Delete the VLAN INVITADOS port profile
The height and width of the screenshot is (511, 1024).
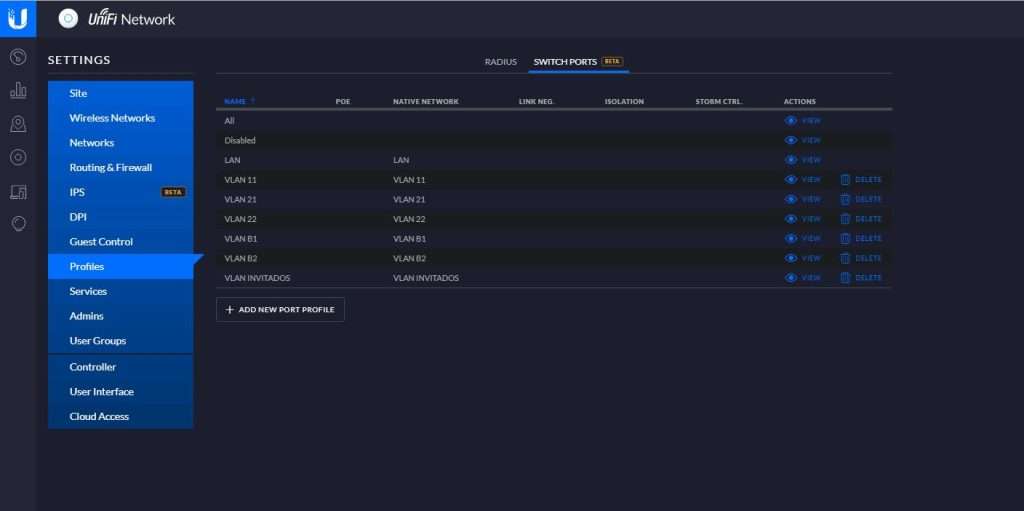click(x=860, y=278)
